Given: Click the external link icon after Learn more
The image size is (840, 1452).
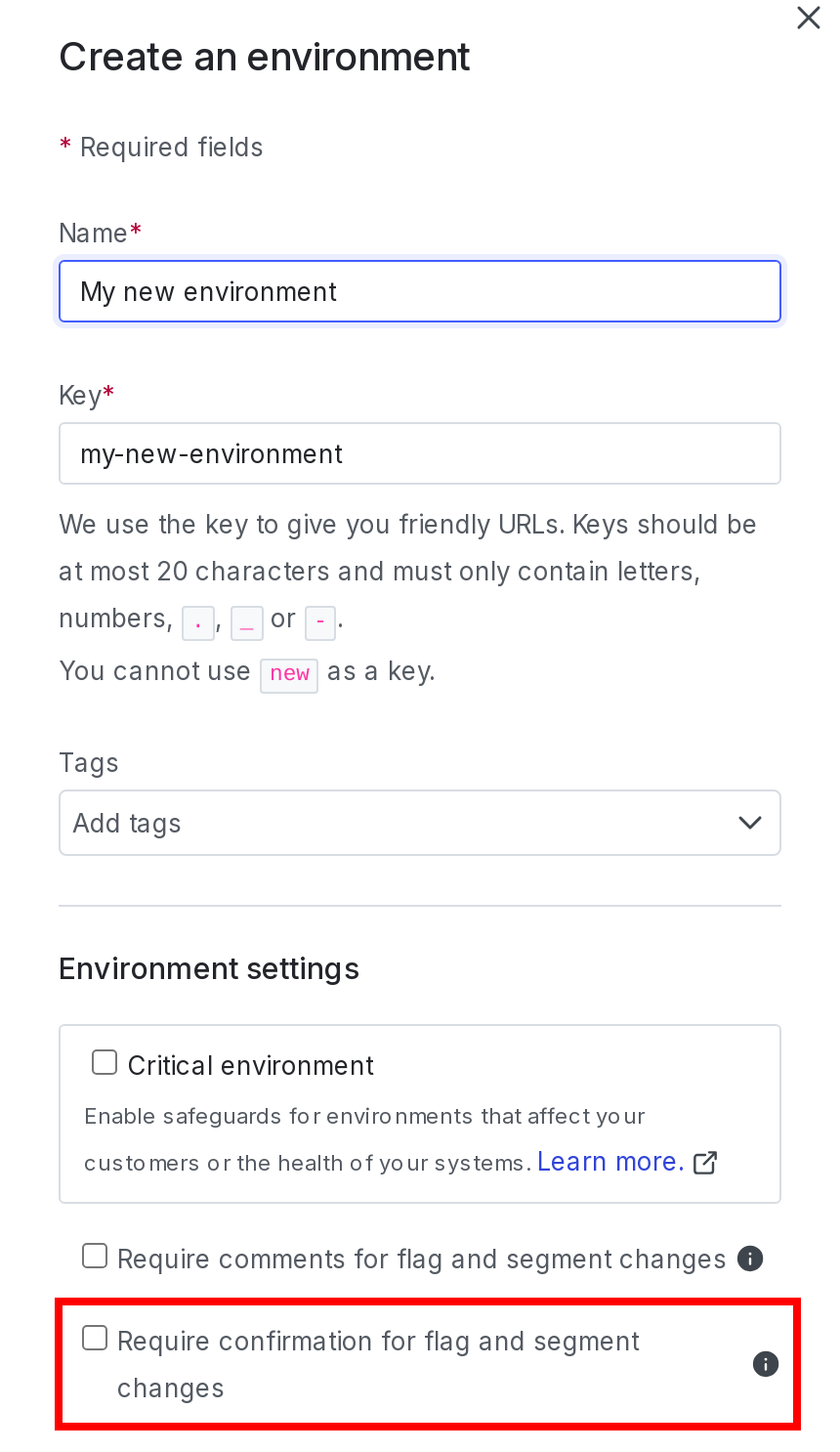Looking at the screenshot, I should [706, 1163].
